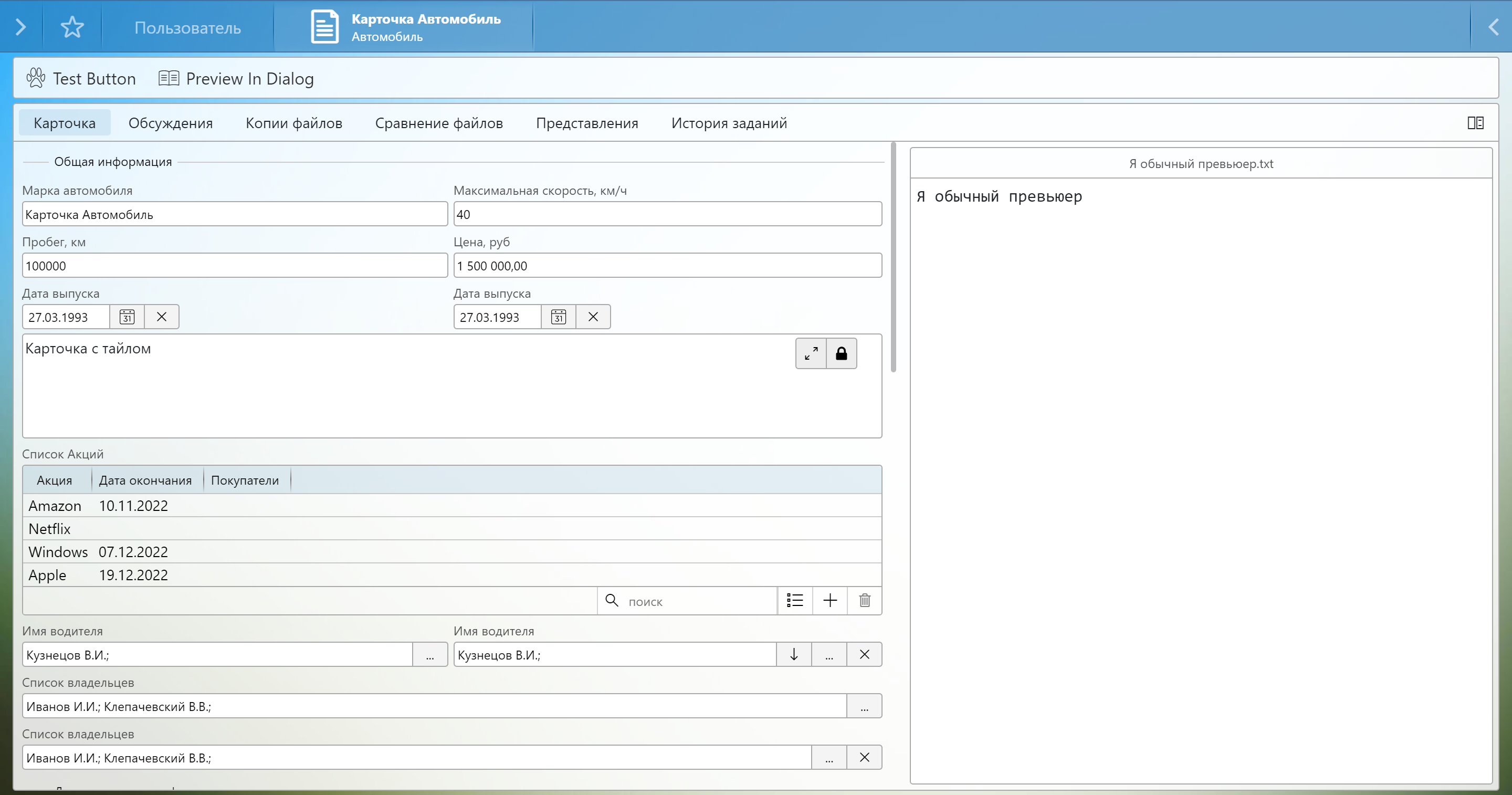1512x795 pixels.
Task: Collapse right panel with top-right chevron
Action: tap(1493, 27)
